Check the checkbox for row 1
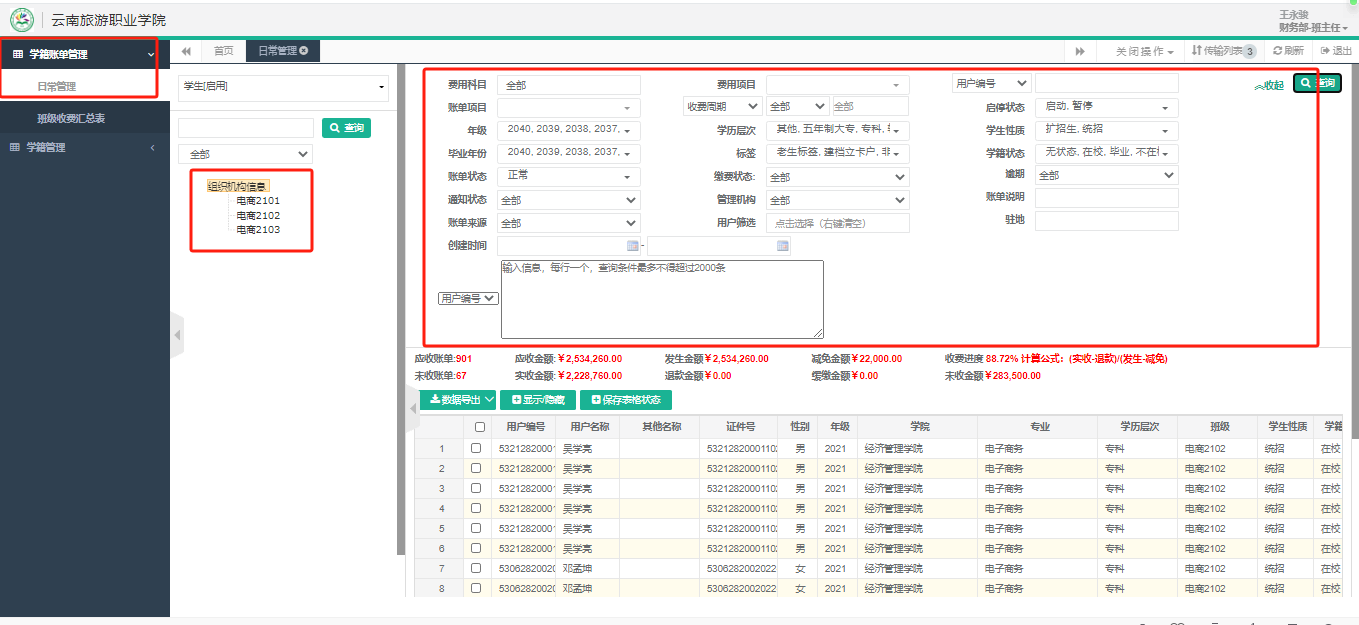The image size is (1359, 625). 476,448
